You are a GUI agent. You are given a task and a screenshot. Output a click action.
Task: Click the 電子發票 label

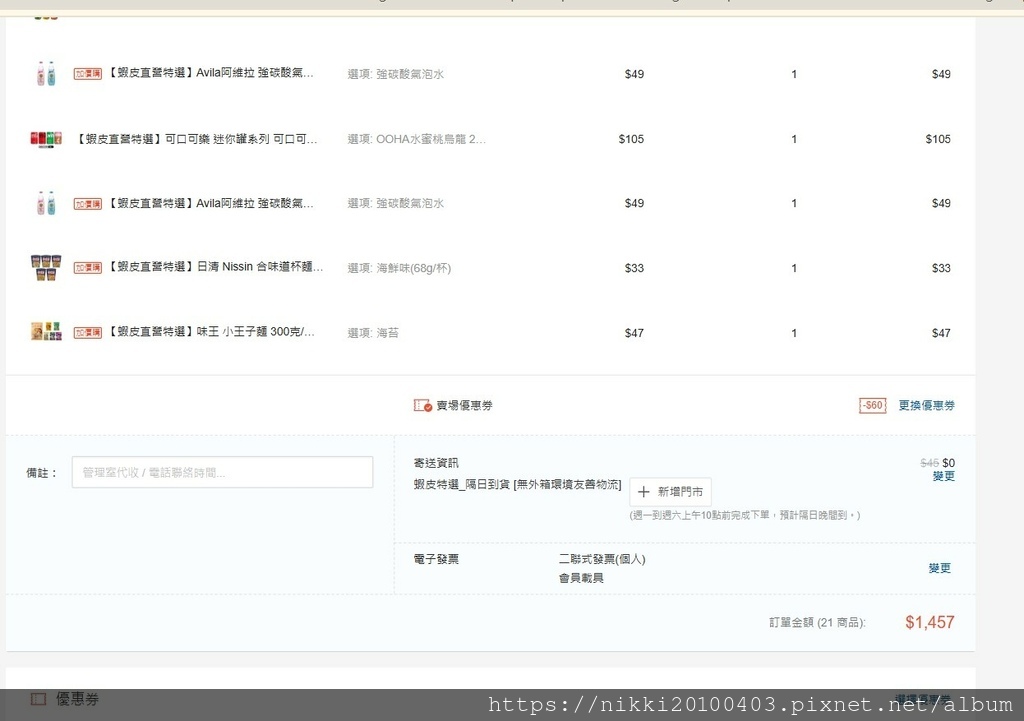click(x=436, y=559)
